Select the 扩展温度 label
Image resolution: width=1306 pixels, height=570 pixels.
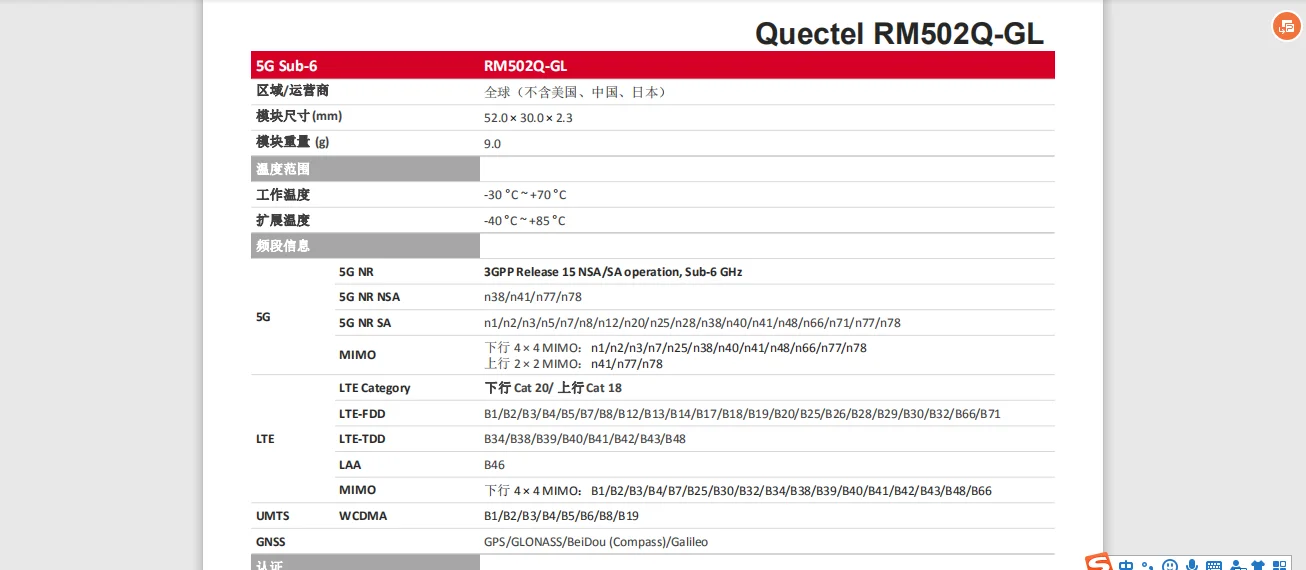[283, 220]
